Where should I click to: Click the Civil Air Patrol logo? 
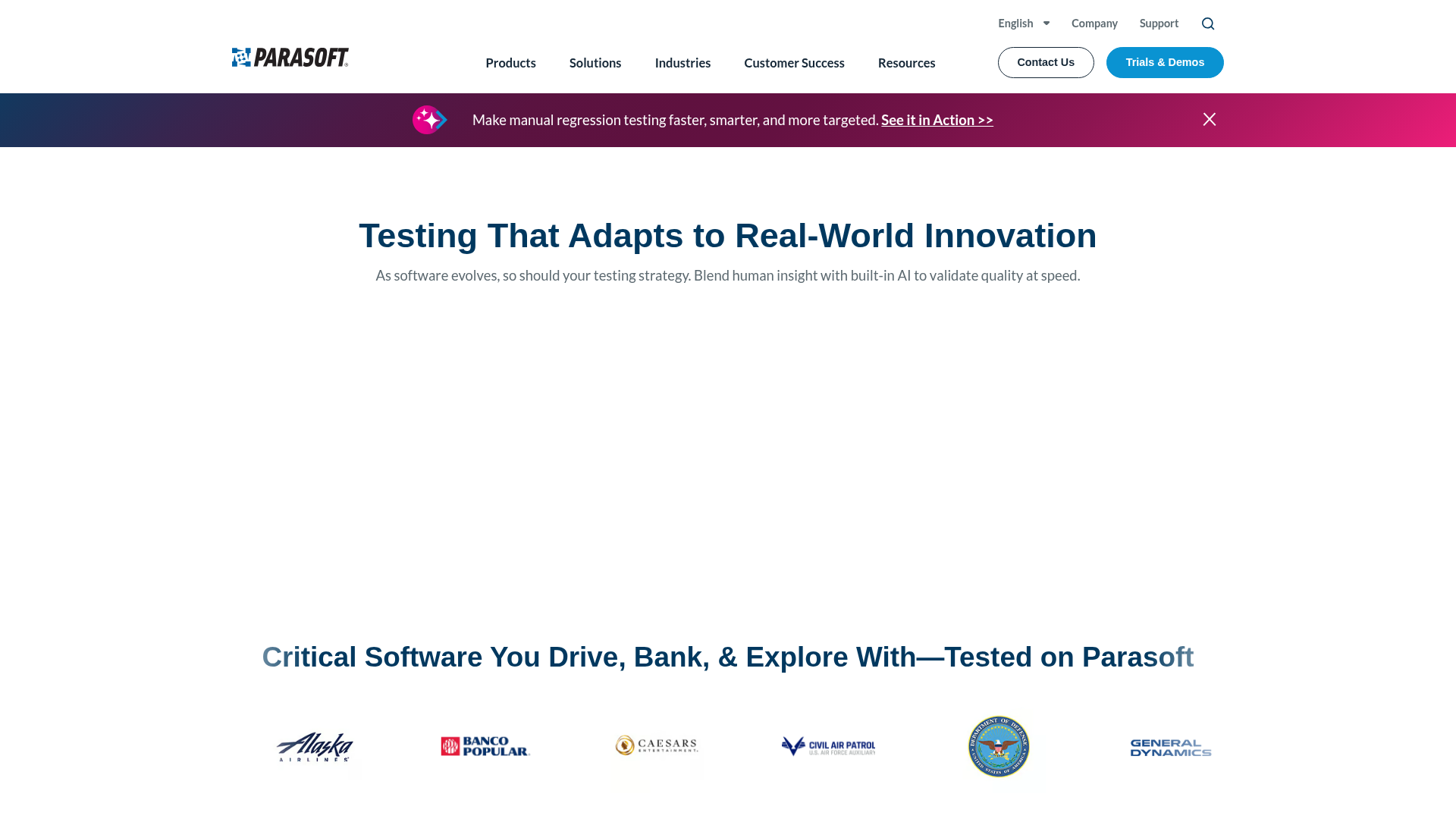click(x=828, y=746)
